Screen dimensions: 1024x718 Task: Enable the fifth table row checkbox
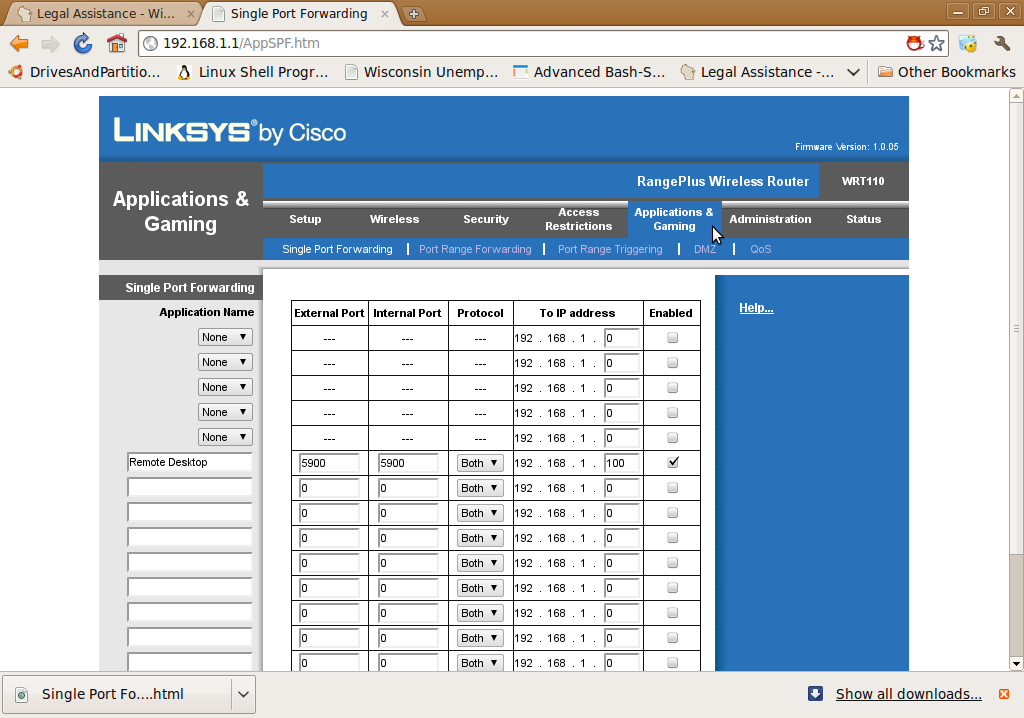673,438
